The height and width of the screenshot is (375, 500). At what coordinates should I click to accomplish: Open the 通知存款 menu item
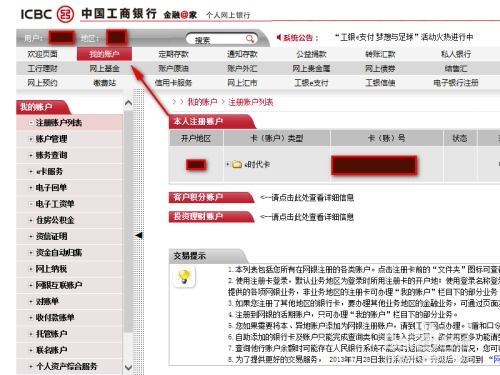coord(242,54)
